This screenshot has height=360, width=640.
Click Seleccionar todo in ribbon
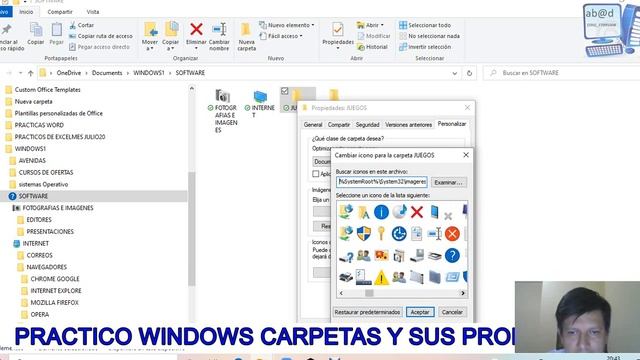point(425,25)
